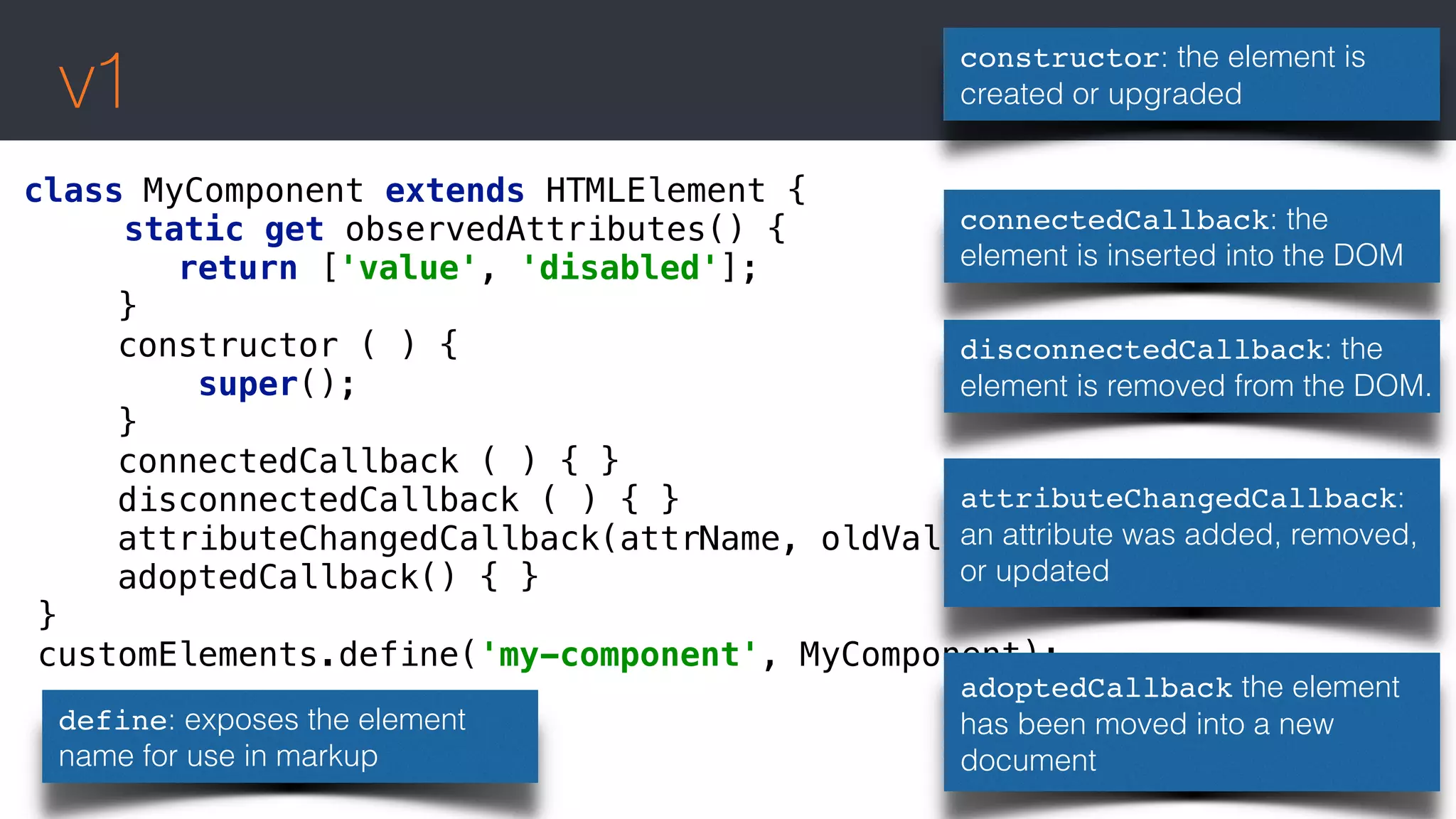Click the adoptedCallback description box

1191,722
